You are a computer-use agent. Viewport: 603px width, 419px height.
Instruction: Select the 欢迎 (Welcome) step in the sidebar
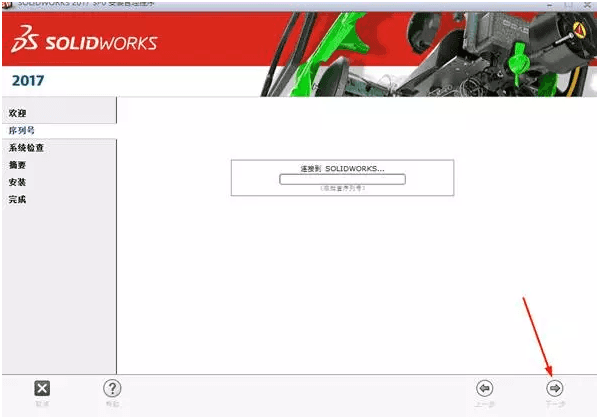pos(18,113)
